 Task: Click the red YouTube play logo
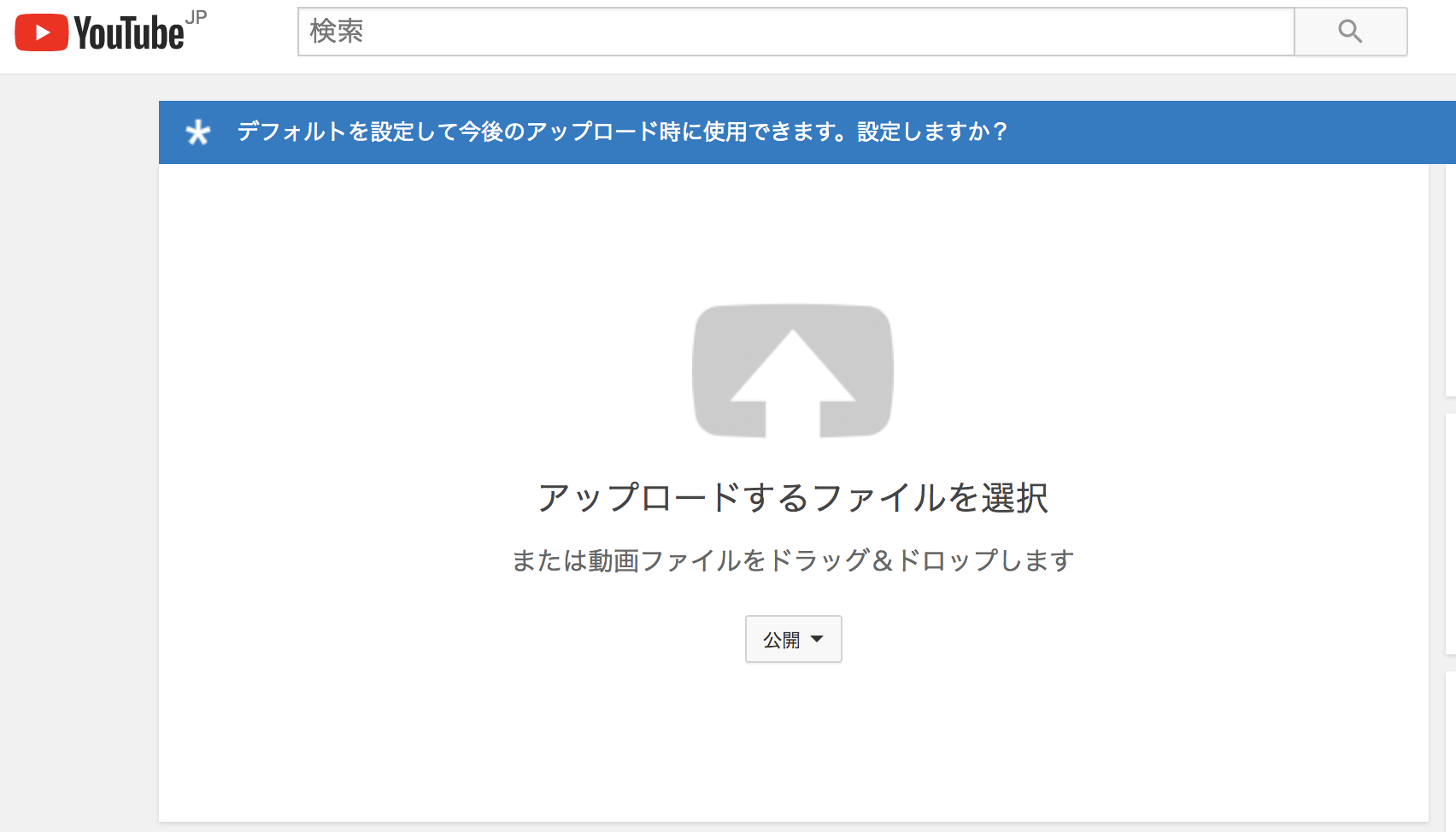pyautogui.click(x=41, y=32)
